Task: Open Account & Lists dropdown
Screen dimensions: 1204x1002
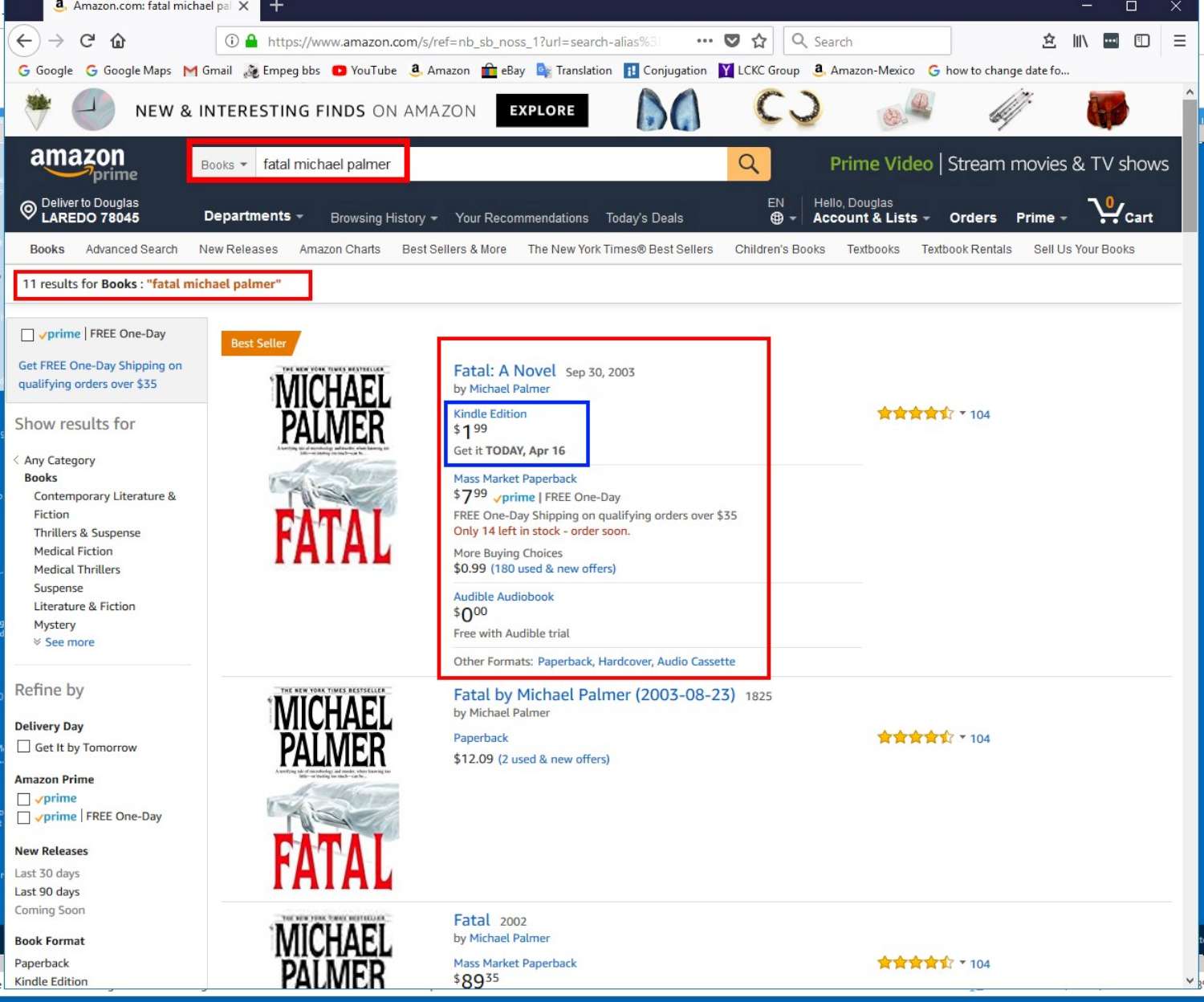Action: click(871, 218)
